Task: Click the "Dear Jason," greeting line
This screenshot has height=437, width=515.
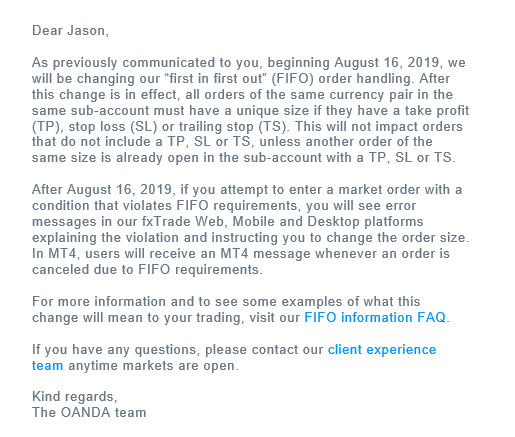Action: (x=70, y=31)
